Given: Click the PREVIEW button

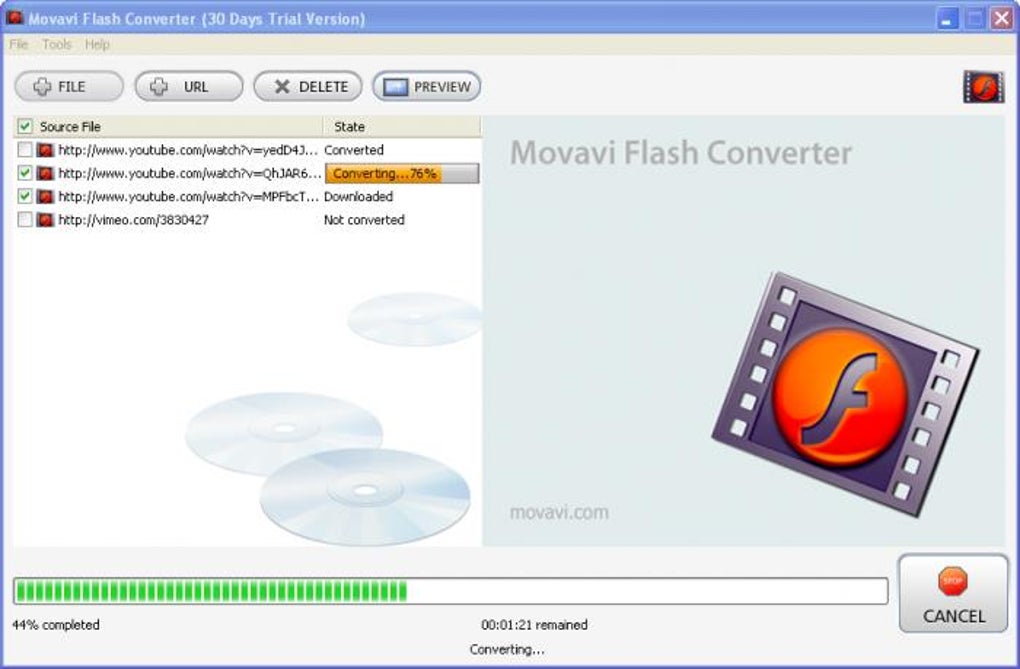Looking at the screenshot, I should pyautogui.click(x=427, y=87).
